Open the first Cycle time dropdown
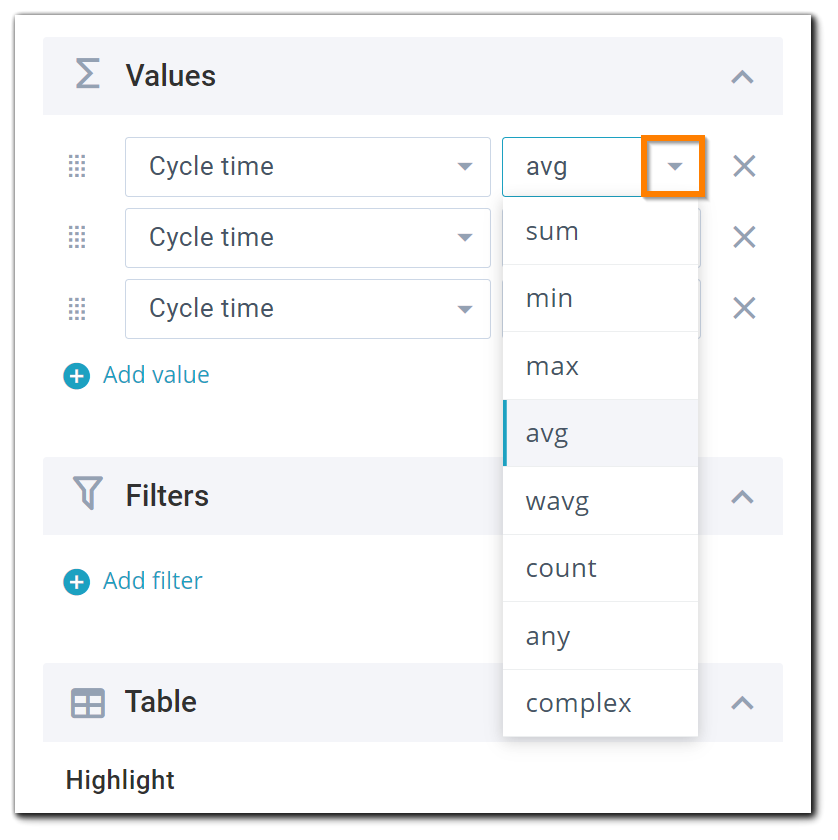 click(x=308, y=167)
